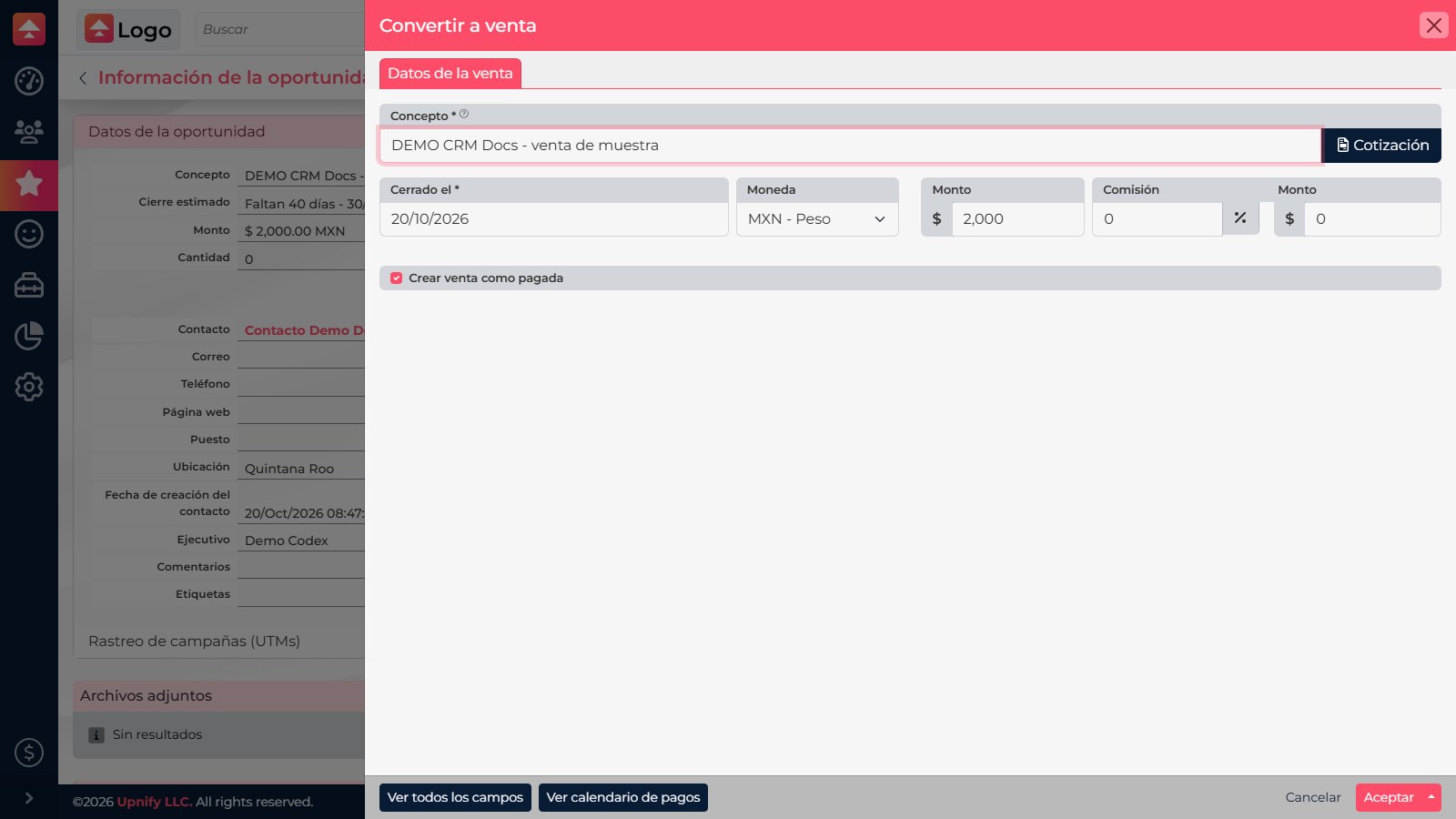The height and width of the screenshot is (819, 1456).
Task: Click the Upnify LLC. footer link
Action: [x=155, y=802]
